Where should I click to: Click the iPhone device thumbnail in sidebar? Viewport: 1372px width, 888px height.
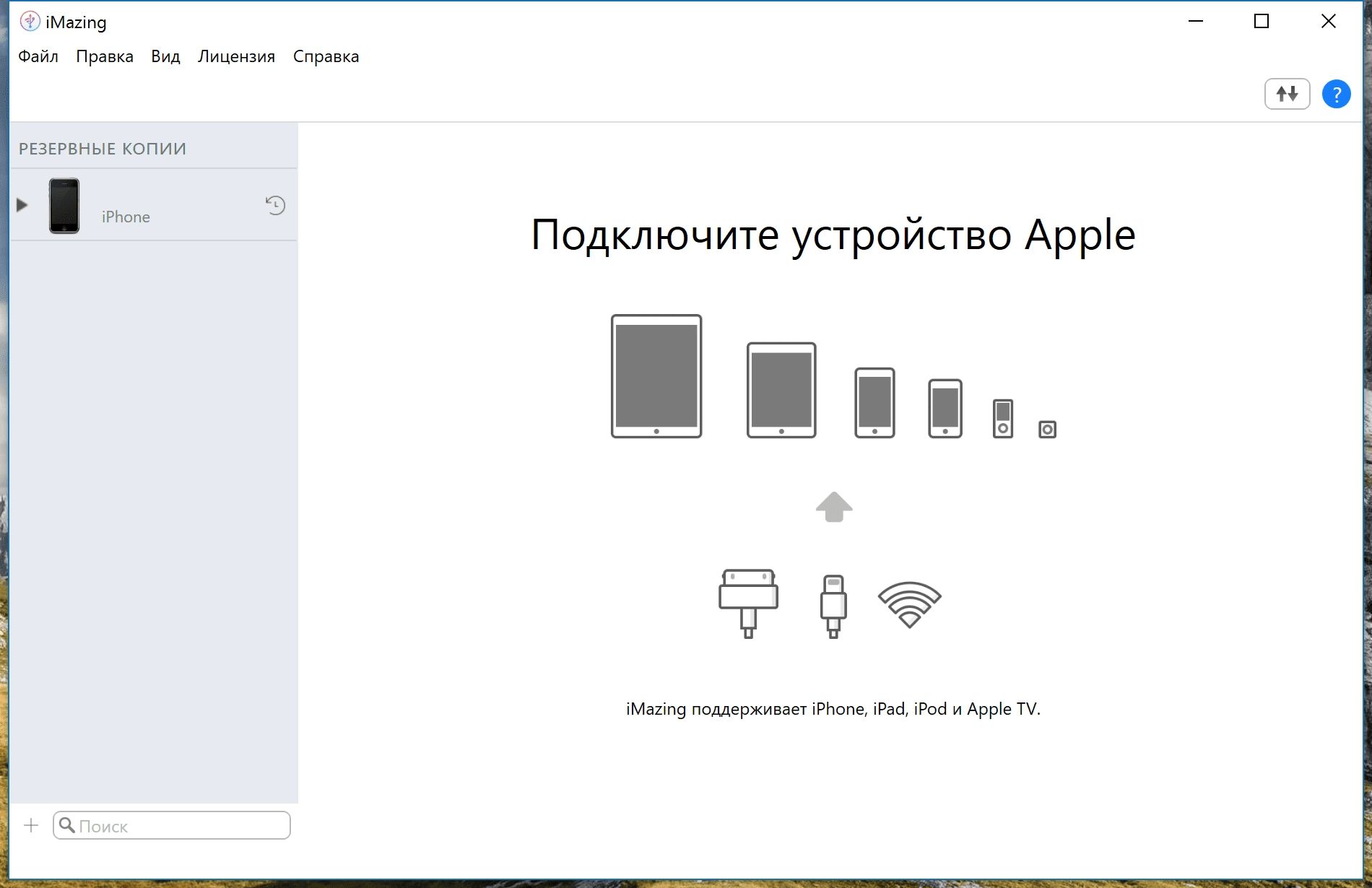[x=64, y=206]
